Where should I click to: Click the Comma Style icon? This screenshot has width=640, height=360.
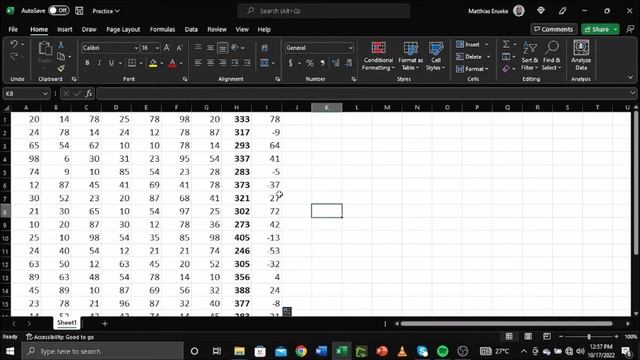coord(322,63)
